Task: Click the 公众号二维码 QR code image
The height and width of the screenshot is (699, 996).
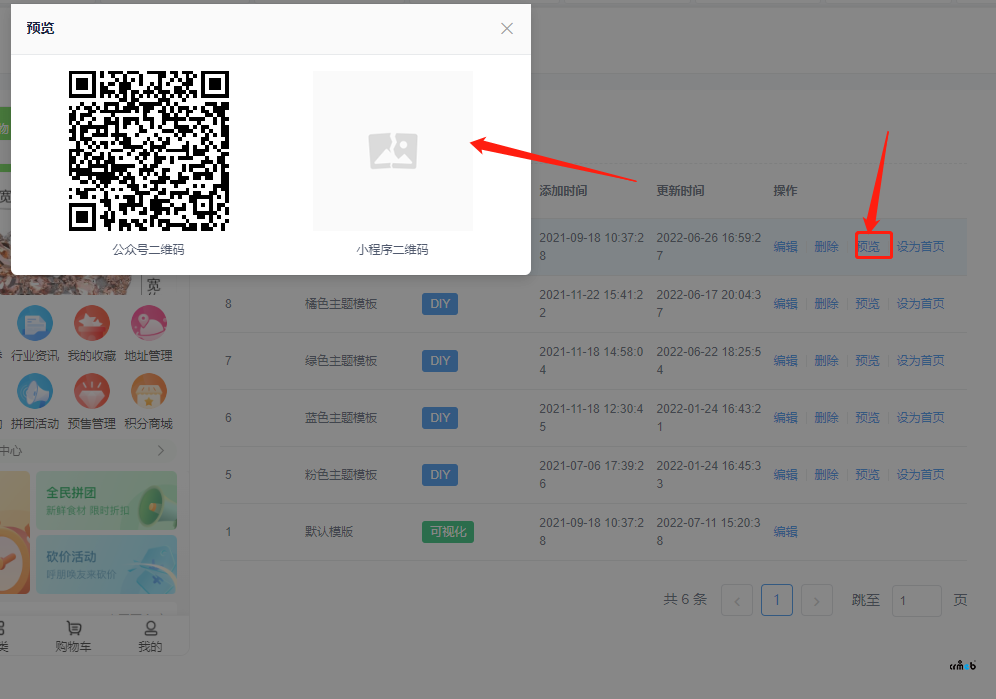Action: point(149,151)
